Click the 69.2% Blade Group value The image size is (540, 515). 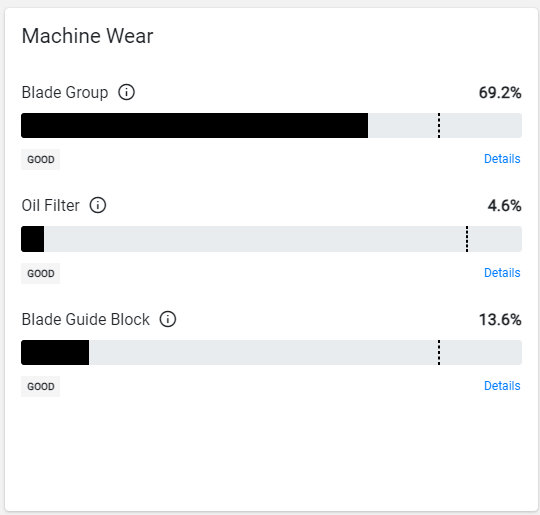pos(500,93)
